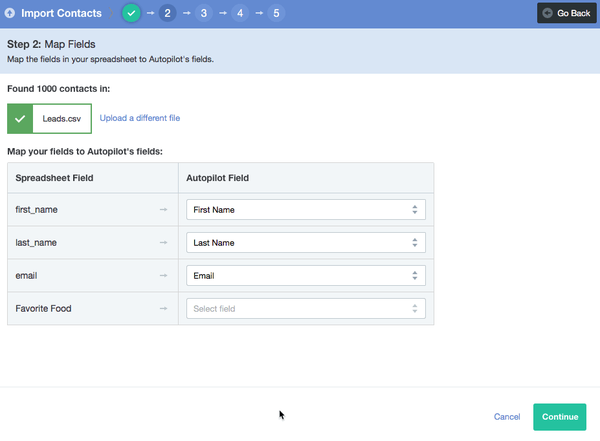The height and width of the screenshot is (441, 600).
Task: Click the Step 2: Map Fields heading
Action: (x=51, y=44)
